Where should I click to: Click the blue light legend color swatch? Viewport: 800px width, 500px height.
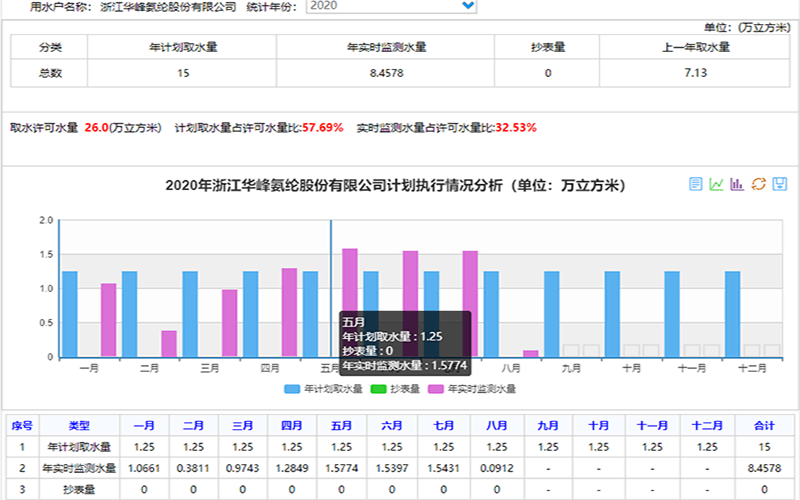[x=292, y=388]
